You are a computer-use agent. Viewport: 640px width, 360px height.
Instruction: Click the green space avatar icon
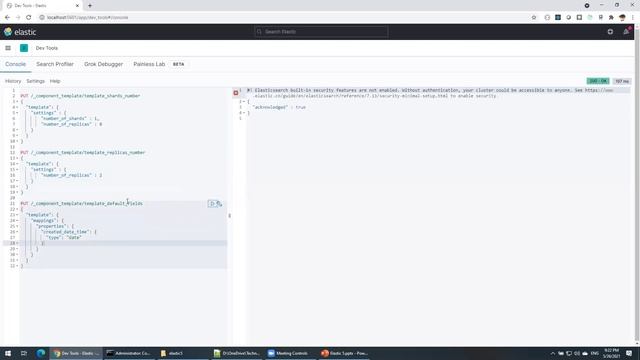[x=24, y=48]
